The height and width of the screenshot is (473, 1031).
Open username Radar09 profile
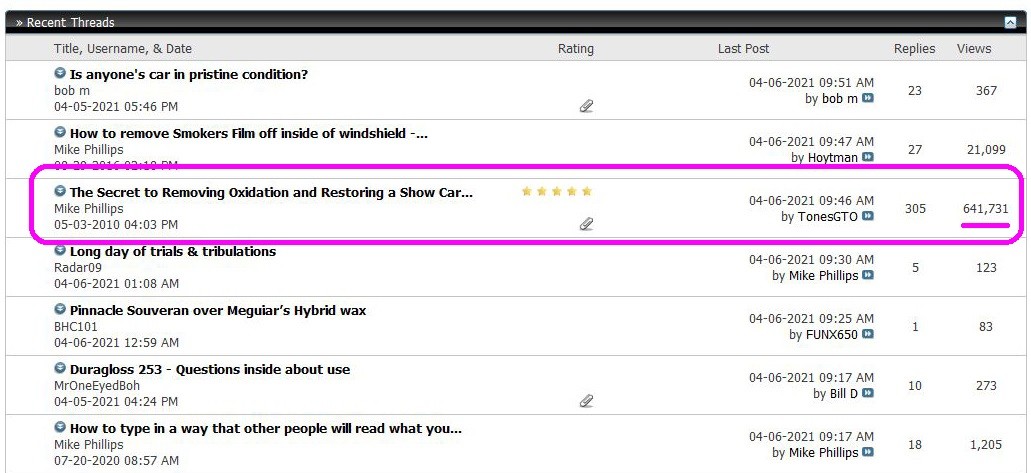tap(78, 268)
